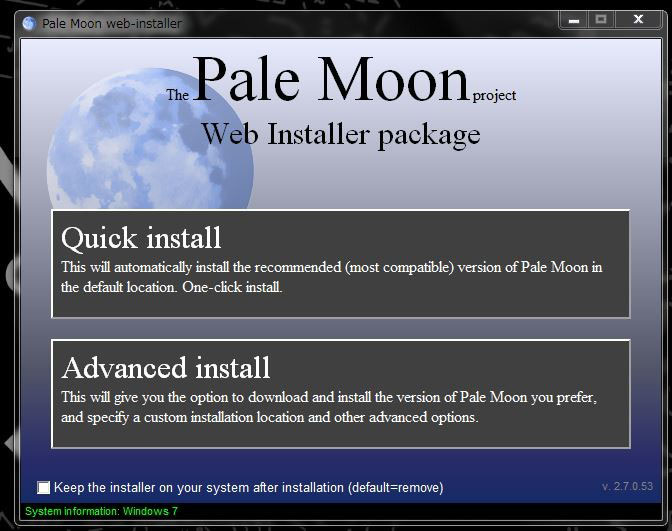Click the Pale Moon icon in title bar
This screenshot has height=531, width=672.
tap(29, 23)
